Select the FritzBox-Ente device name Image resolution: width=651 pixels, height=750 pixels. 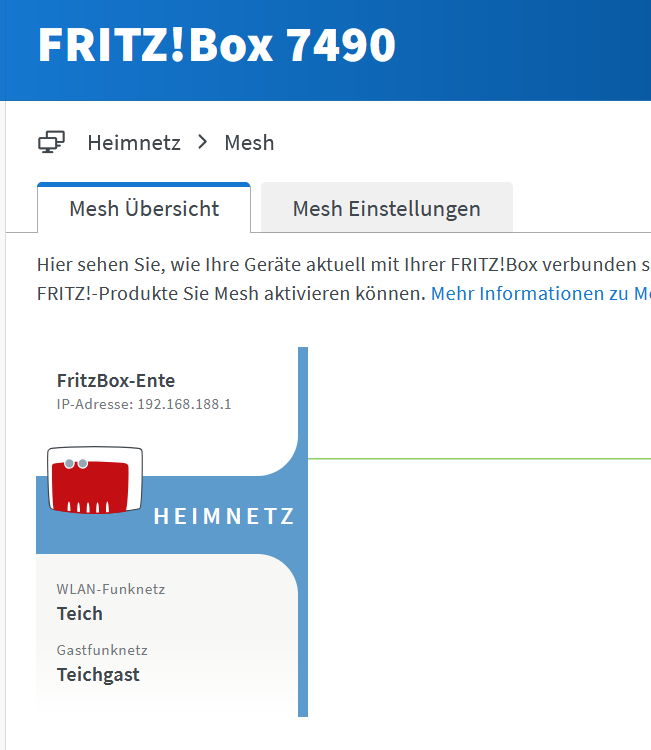coord(116,381)
